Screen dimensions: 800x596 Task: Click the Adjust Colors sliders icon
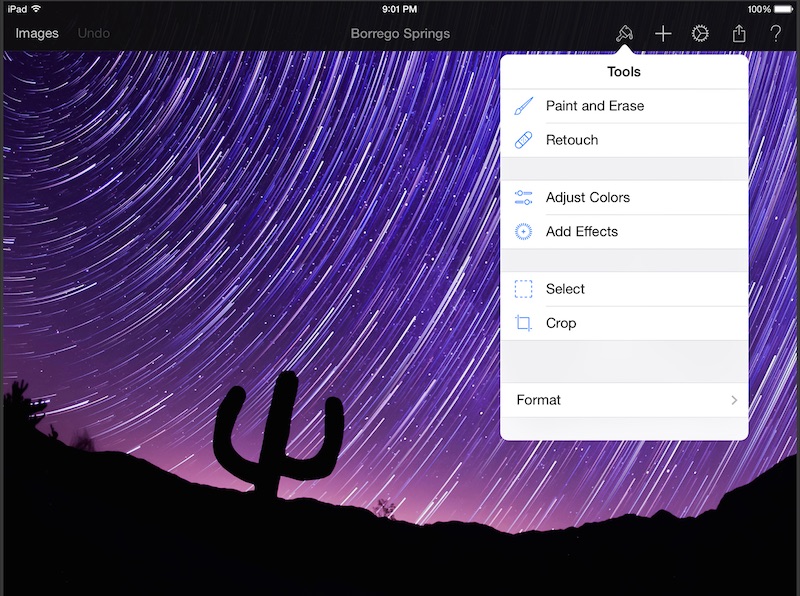click(524, 197)
